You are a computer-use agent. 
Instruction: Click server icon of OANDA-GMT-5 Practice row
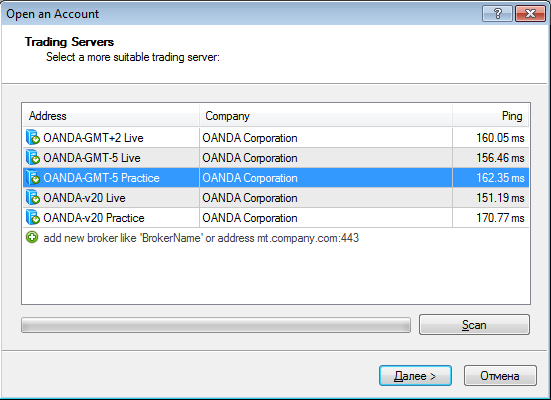33,178
